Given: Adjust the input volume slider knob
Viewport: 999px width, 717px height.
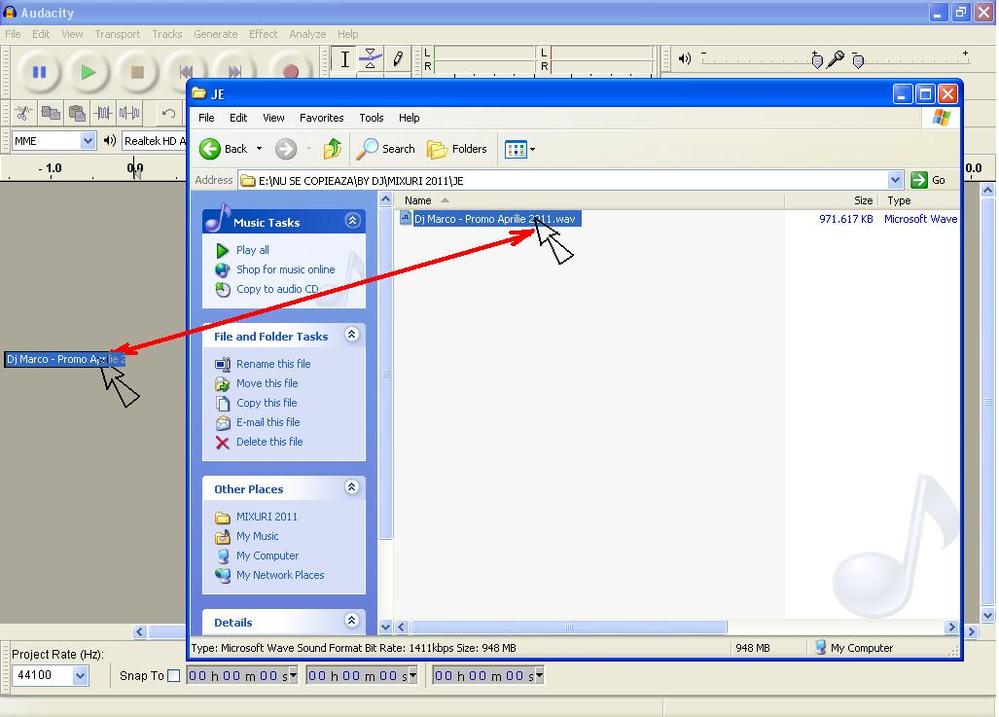Looking at the screenshot, I should [858, 61].
